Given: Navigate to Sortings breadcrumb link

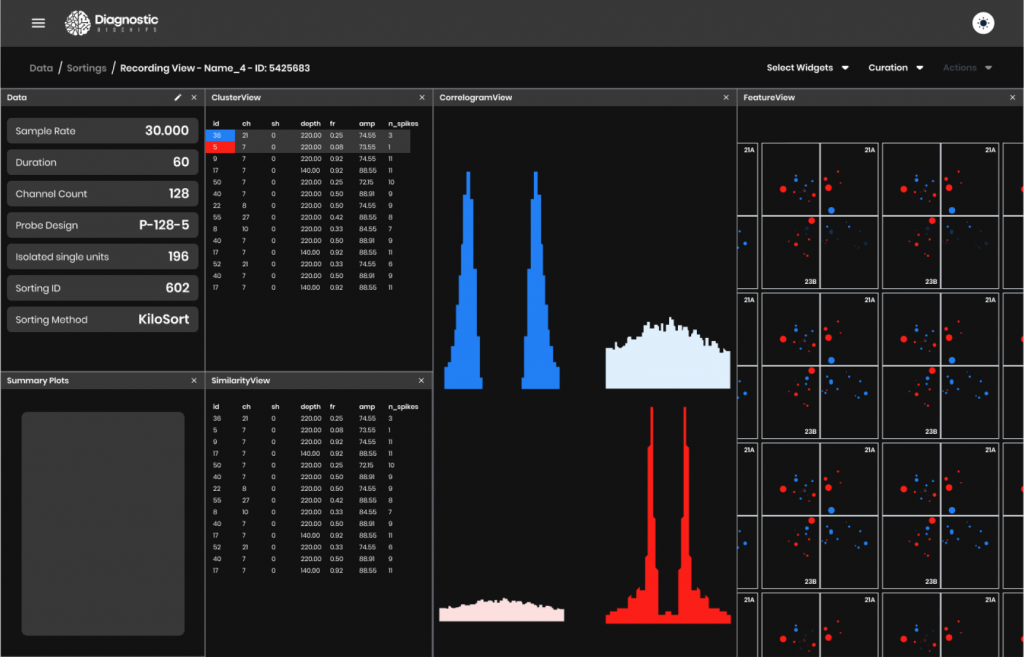Looking at the screenshot, I should (x=86, y=68).
